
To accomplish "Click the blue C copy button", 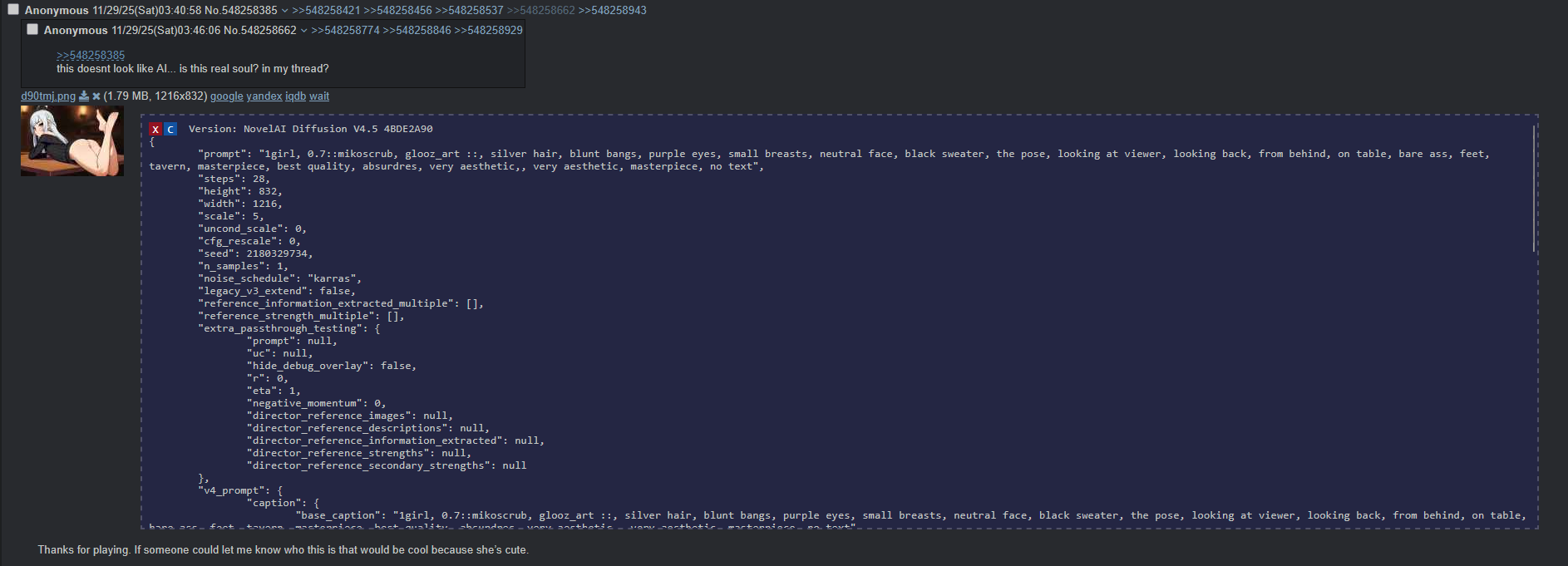I will coord(170,129).
